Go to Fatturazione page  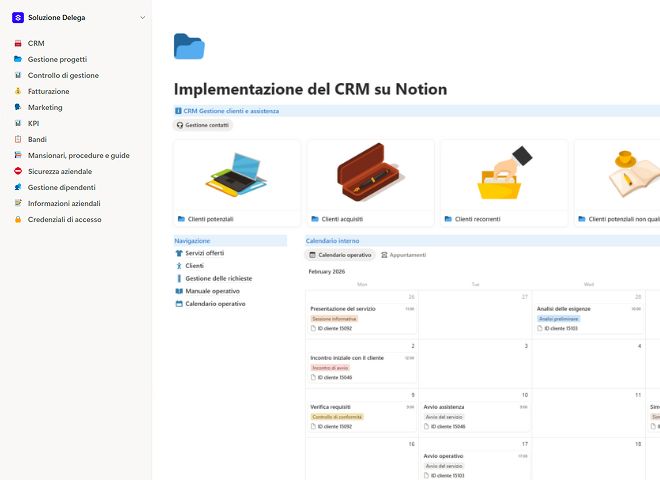49,91
